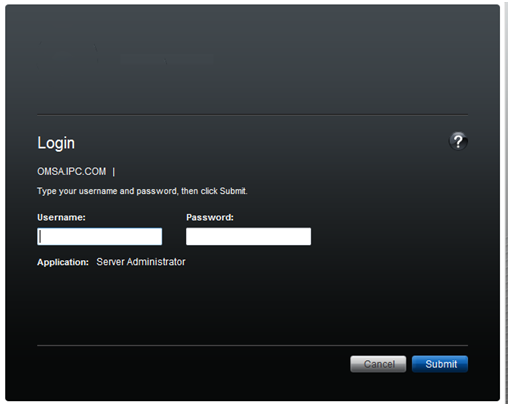This screenshot has width=509, height=404.
Task: Click the blue Submit button
Action: click(440, 364)
